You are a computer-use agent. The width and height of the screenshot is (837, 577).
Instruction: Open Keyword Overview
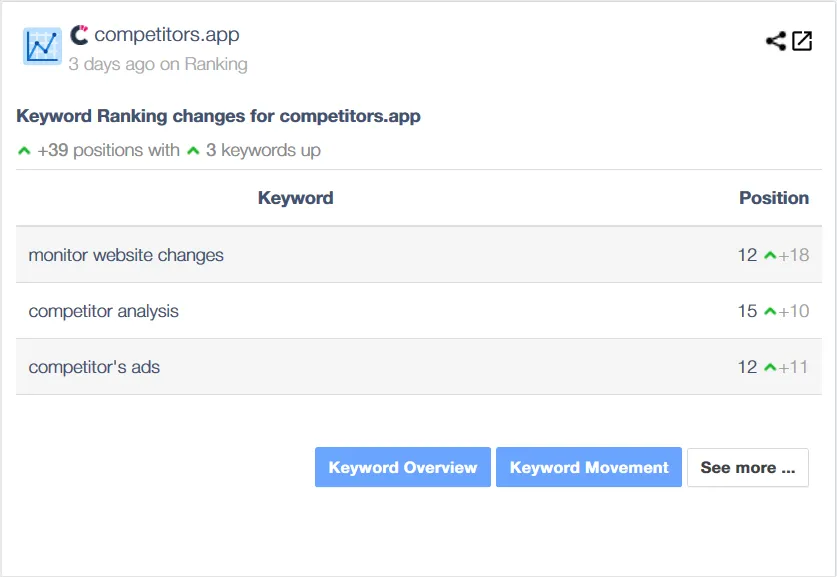pos(402,467)
